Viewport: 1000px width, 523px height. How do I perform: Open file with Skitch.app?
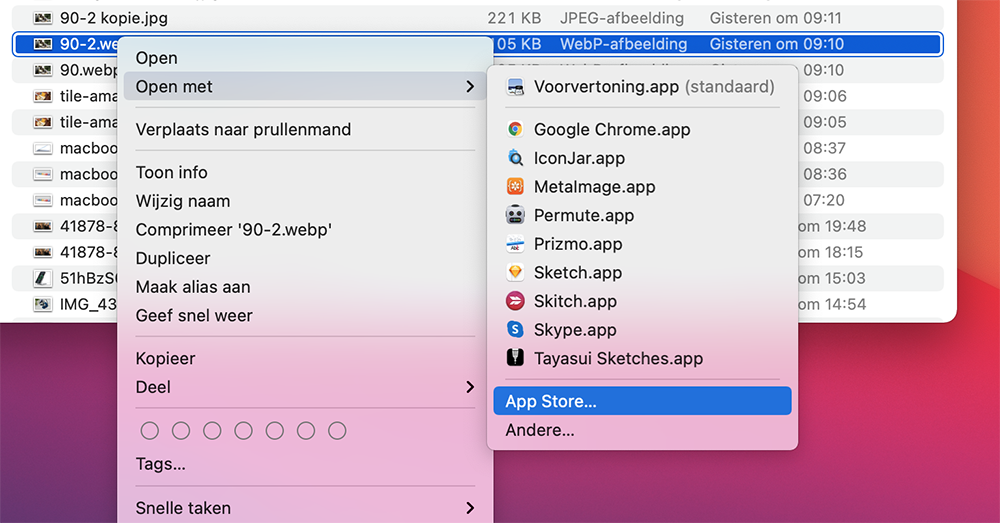point(642,300)
